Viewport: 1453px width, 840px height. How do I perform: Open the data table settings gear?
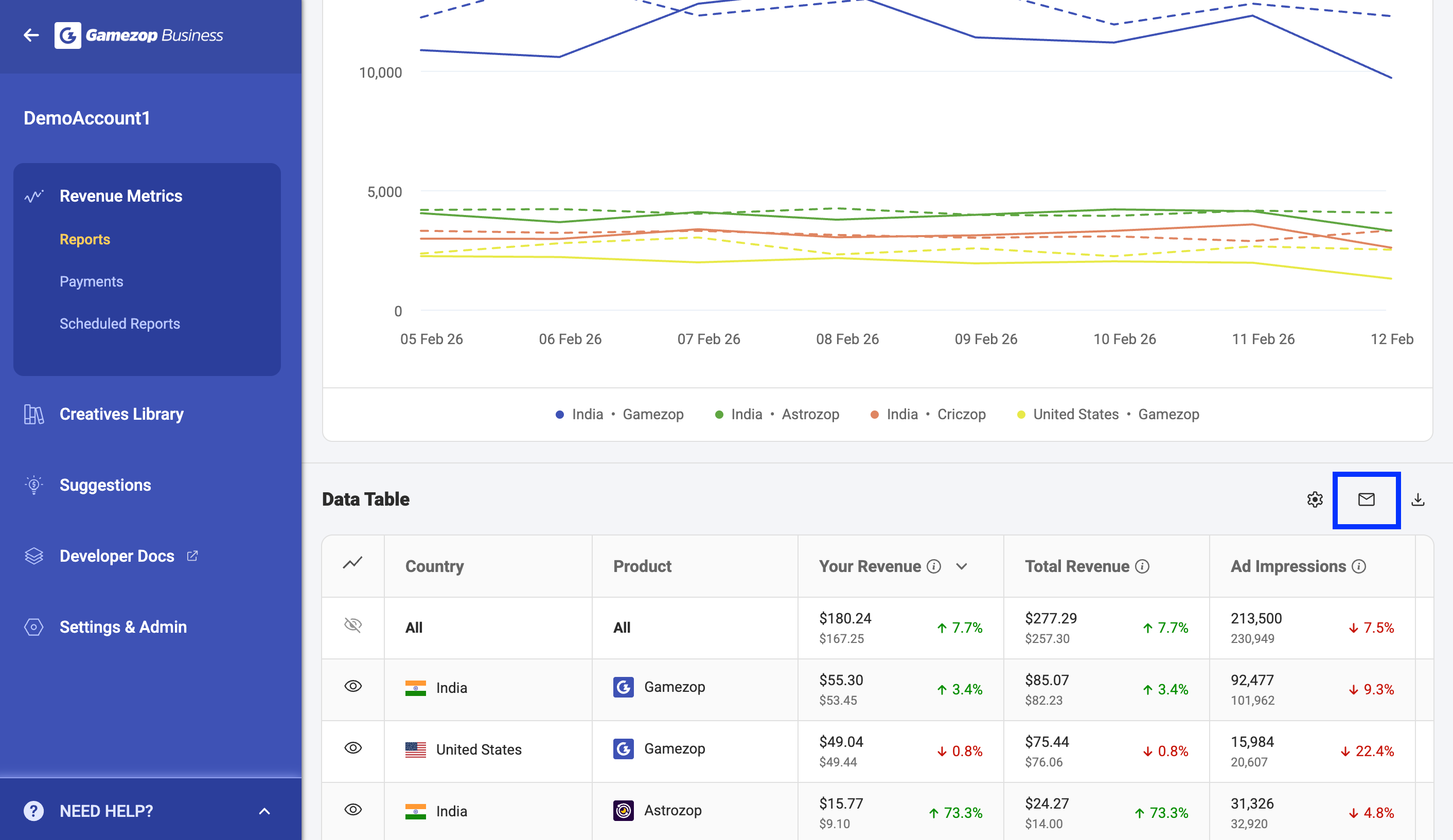pyautogui.click(x=1315, y=499)
